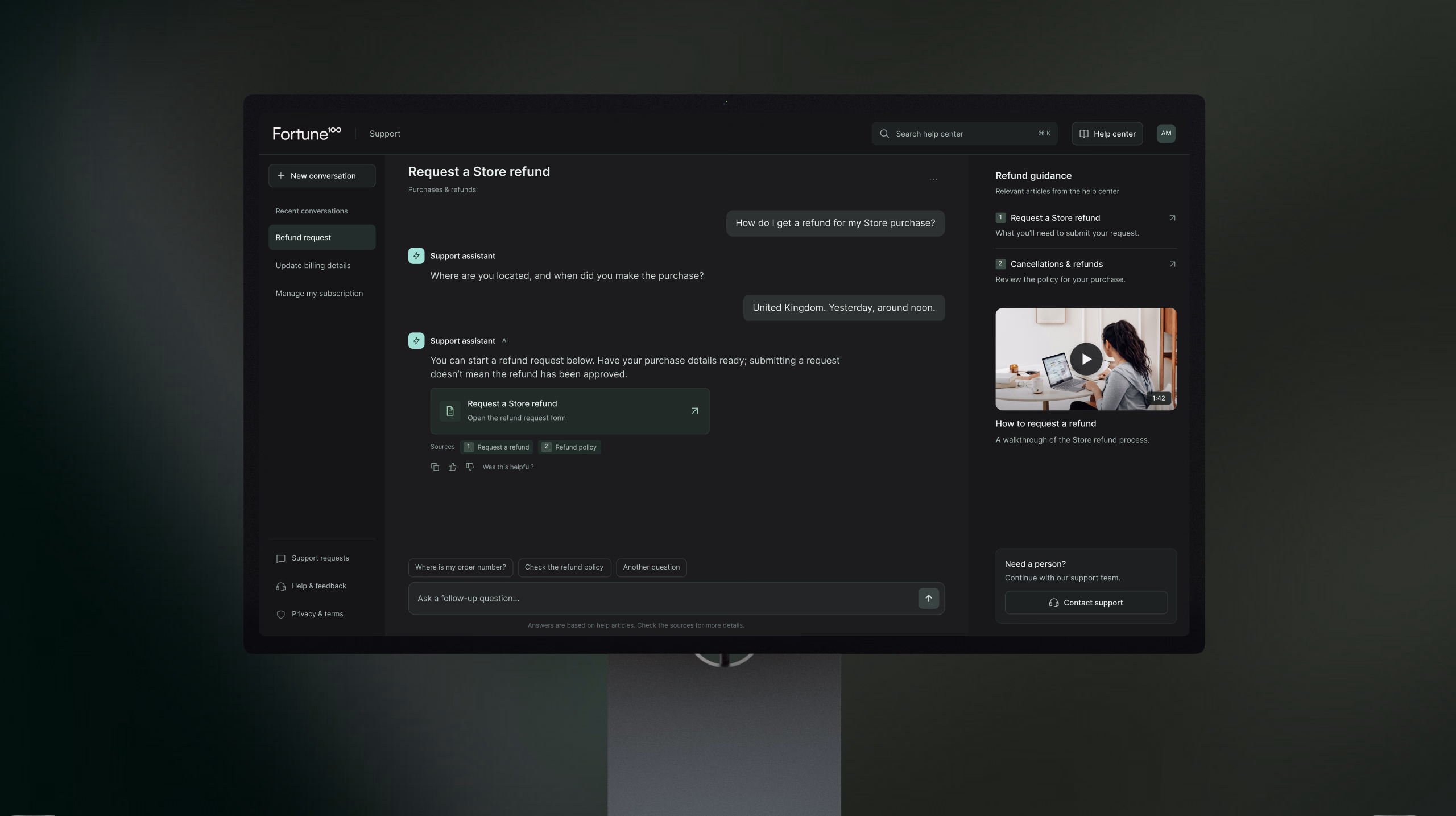Screen dimensions: 1456x816
Task: Open Request a Store refund guidance article
Action: coord(1086,225)
